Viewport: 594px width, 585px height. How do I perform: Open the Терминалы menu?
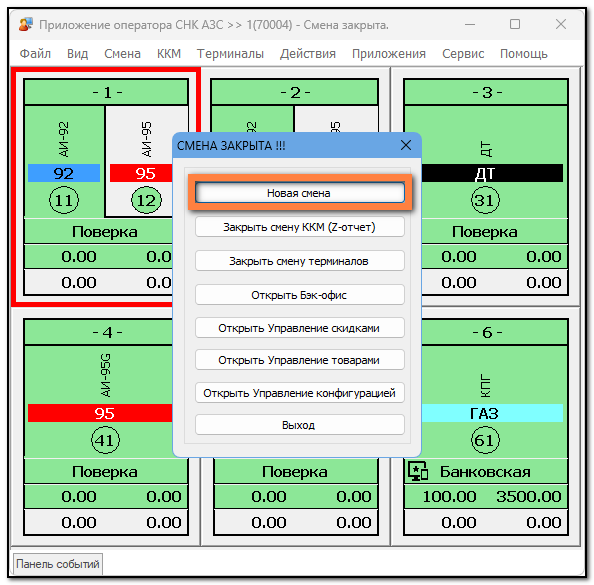230,54
